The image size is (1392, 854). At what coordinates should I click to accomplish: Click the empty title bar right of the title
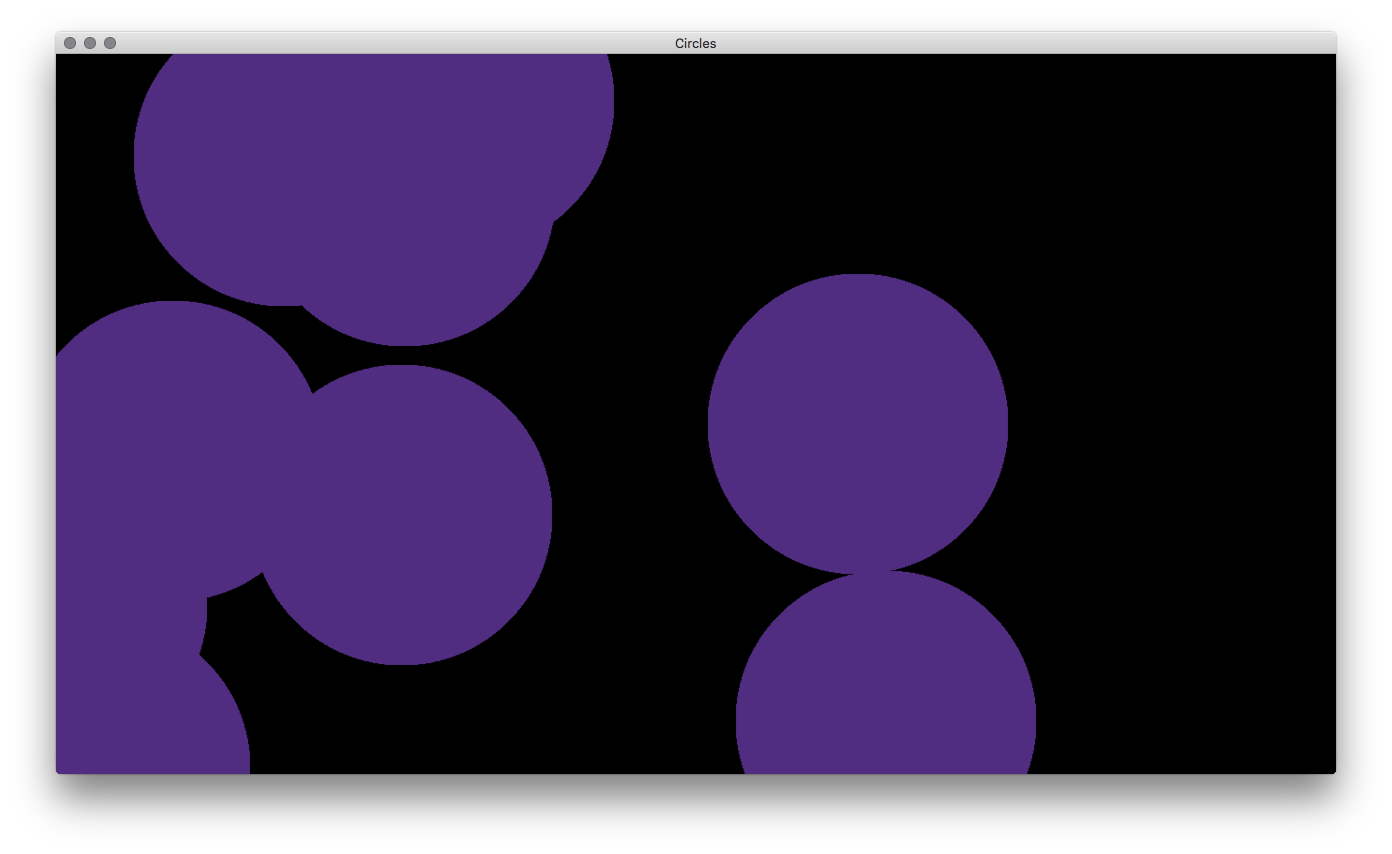point(1000,43)
